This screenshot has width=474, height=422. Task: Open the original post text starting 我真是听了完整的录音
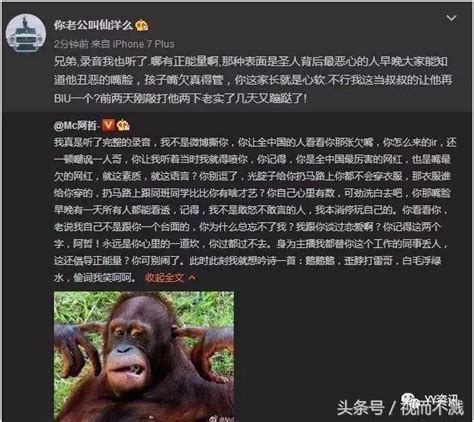[255, 210]
